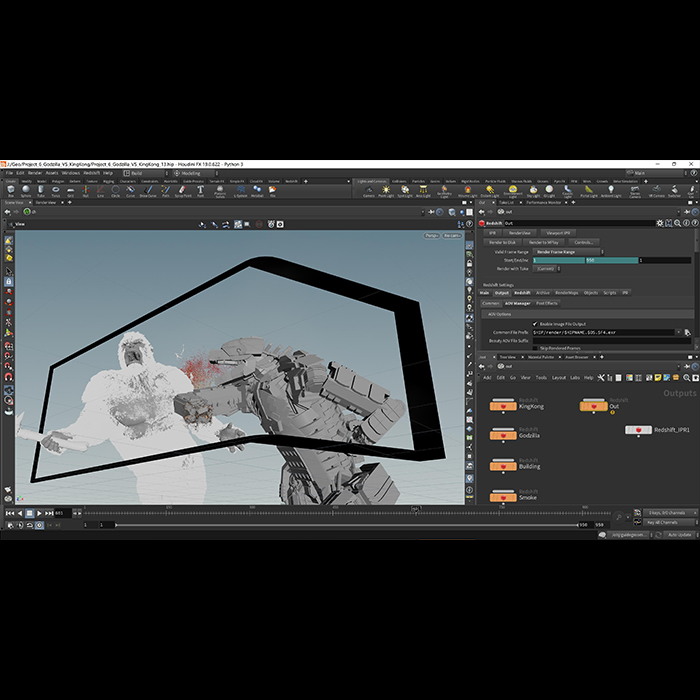Image resolution: width=700 pixels, height=700 pixels.
Task: Select the Point Light shelf tool
Action: click(x=387, y=190)
